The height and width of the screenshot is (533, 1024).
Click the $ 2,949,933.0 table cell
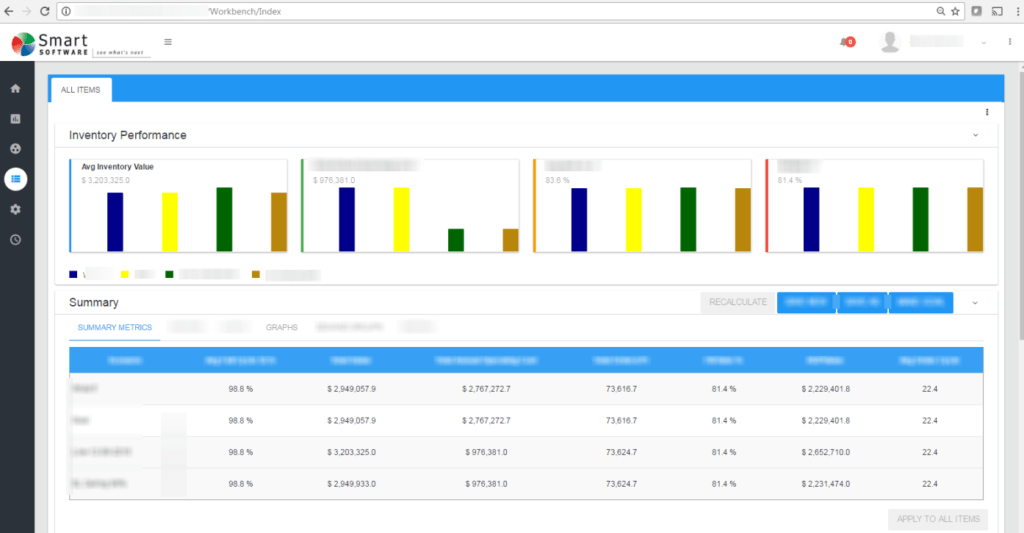tap(351, 484)
